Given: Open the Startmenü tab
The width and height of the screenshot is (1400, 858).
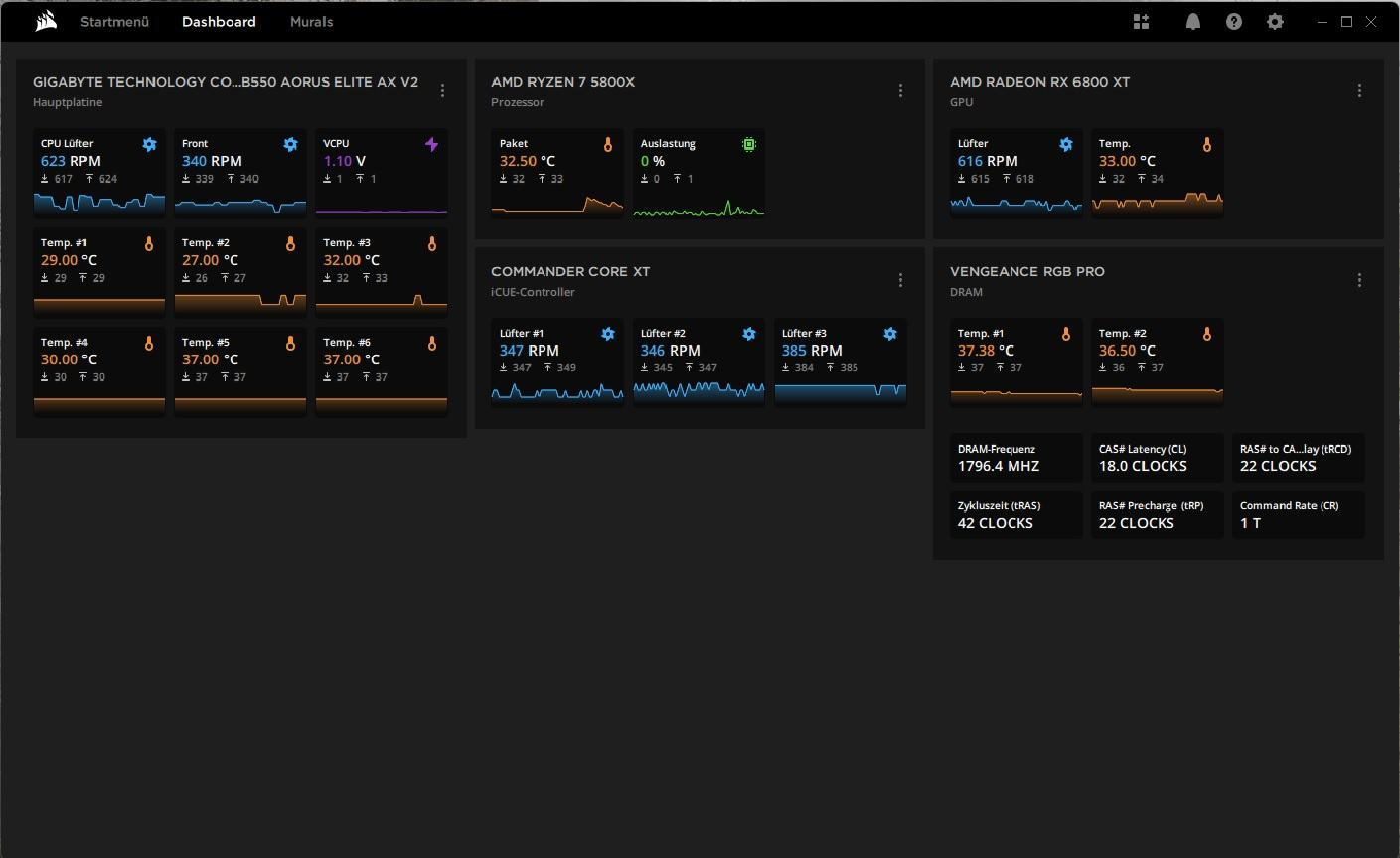Looking at the screenshot, I should 114,21.
